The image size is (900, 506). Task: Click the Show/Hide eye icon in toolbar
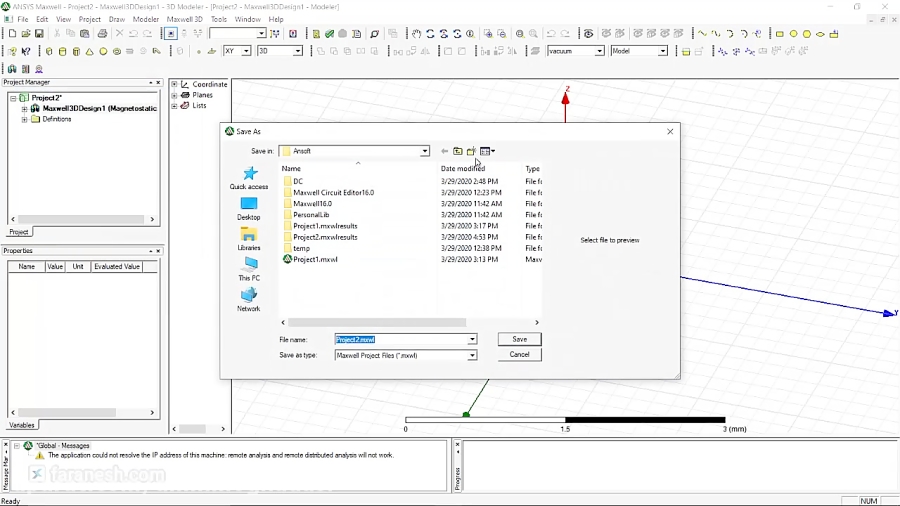(588, 34)
